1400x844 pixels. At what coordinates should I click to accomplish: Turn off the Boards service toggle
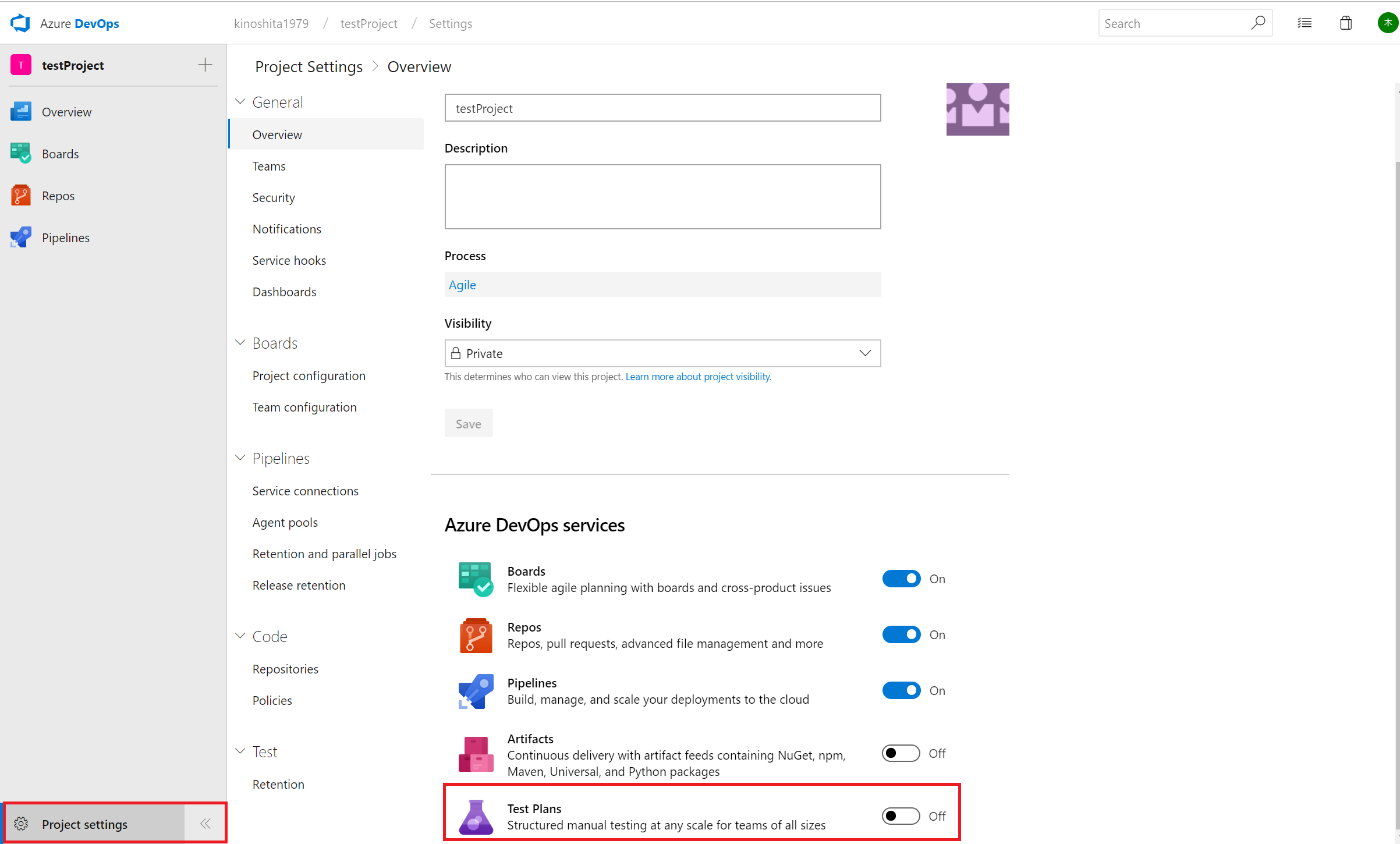901,579
